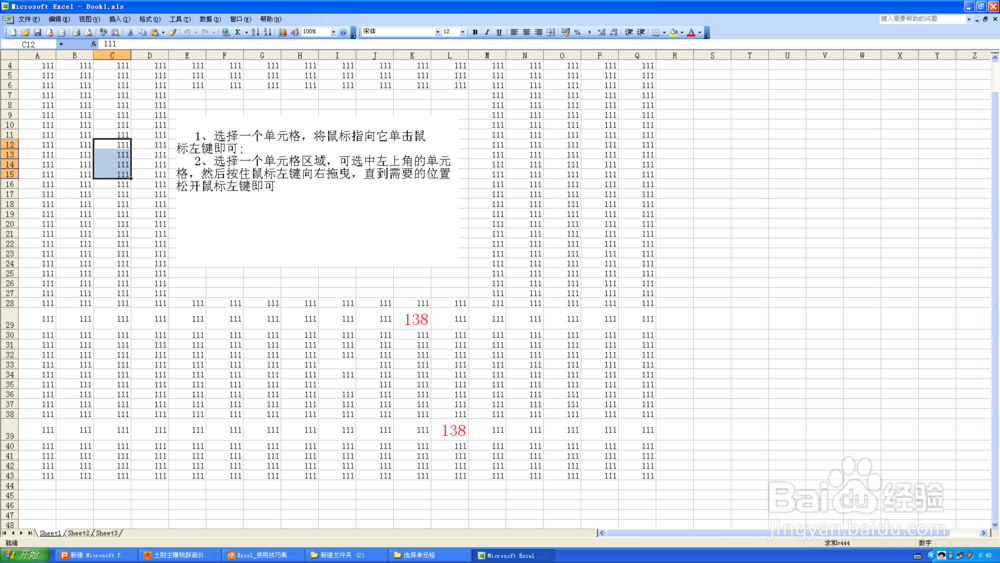
Task: Apply the Percent style icon
Action: pos(577,32)
